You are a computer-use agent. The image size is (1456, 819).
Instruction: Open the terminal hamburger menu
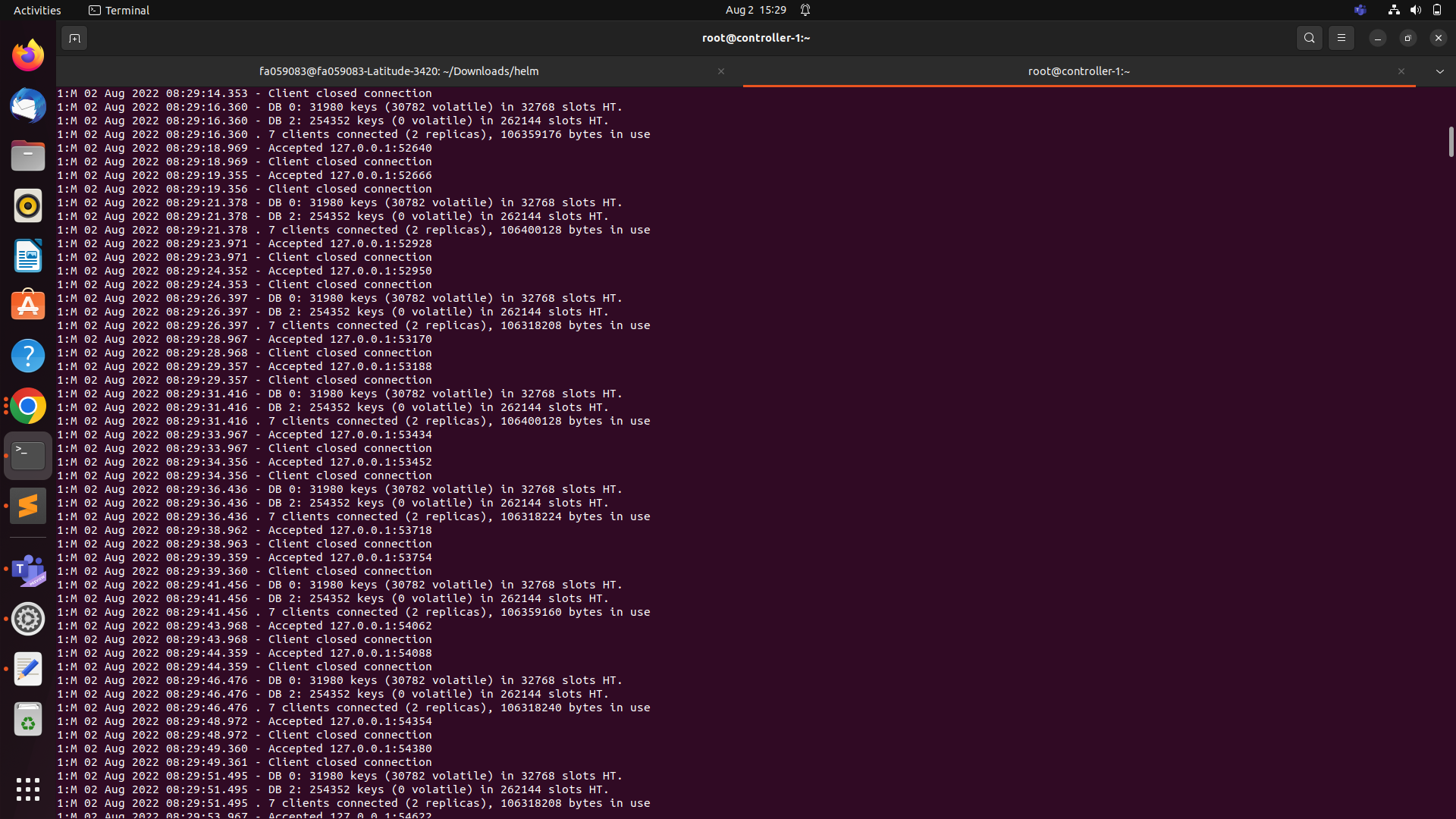[x=1341, y=37]
